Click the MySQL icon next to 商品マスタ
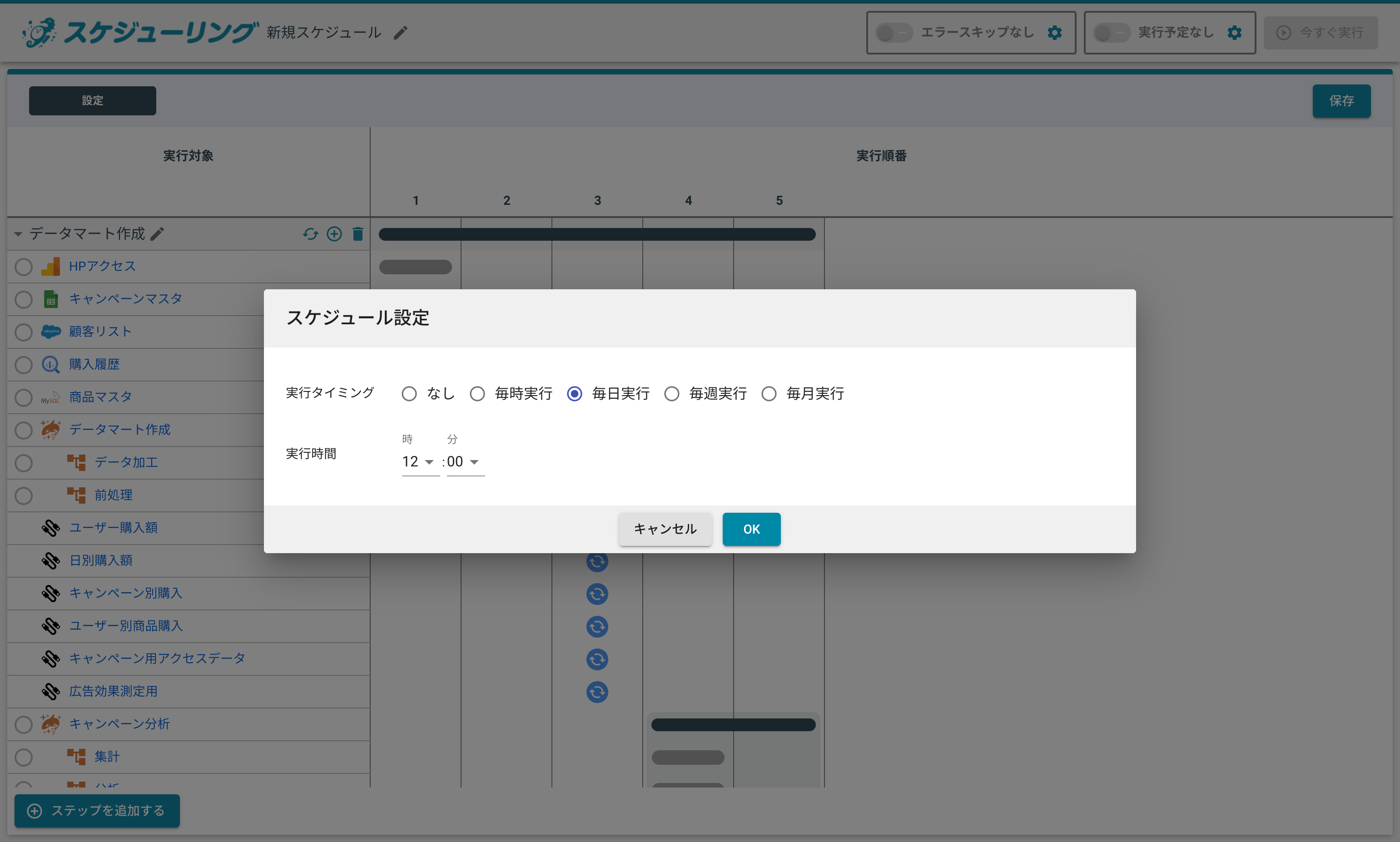The height and width of the screenshot is (842, 1400). [51, 397]
